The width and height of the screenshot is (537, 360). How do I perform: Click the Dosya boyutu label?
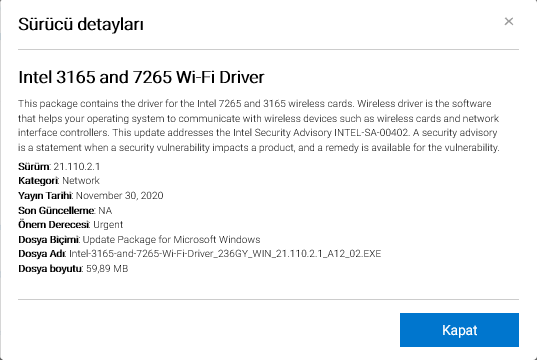50,269
